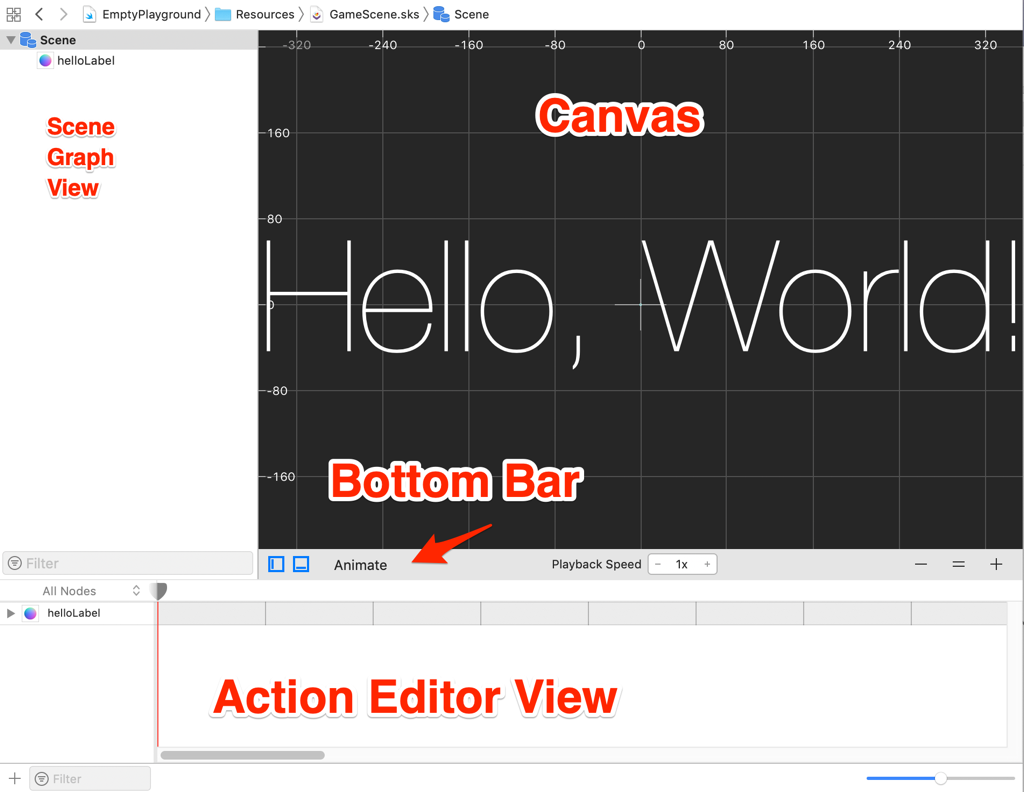Decrease playback speed with the minus stepper
The height and width of the screenshot is (792, 1024).
pos(658,565)
